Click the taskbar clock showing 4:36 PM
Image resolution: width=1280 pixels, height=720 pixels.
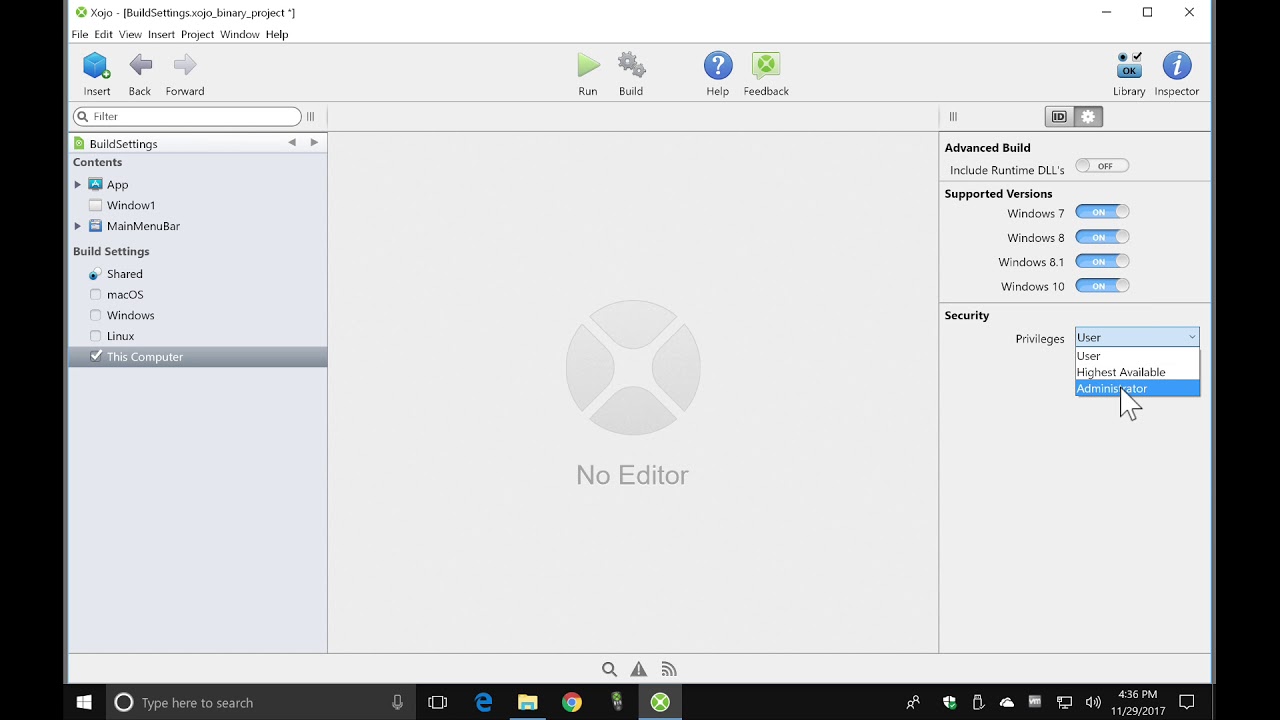1138,702
